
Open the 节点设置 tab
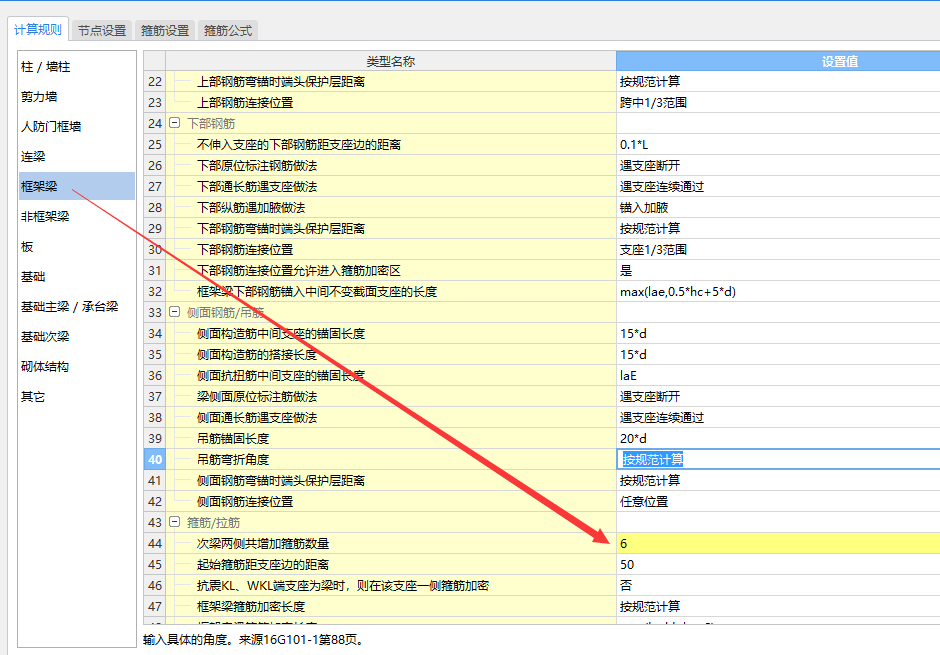click(102, 31)
